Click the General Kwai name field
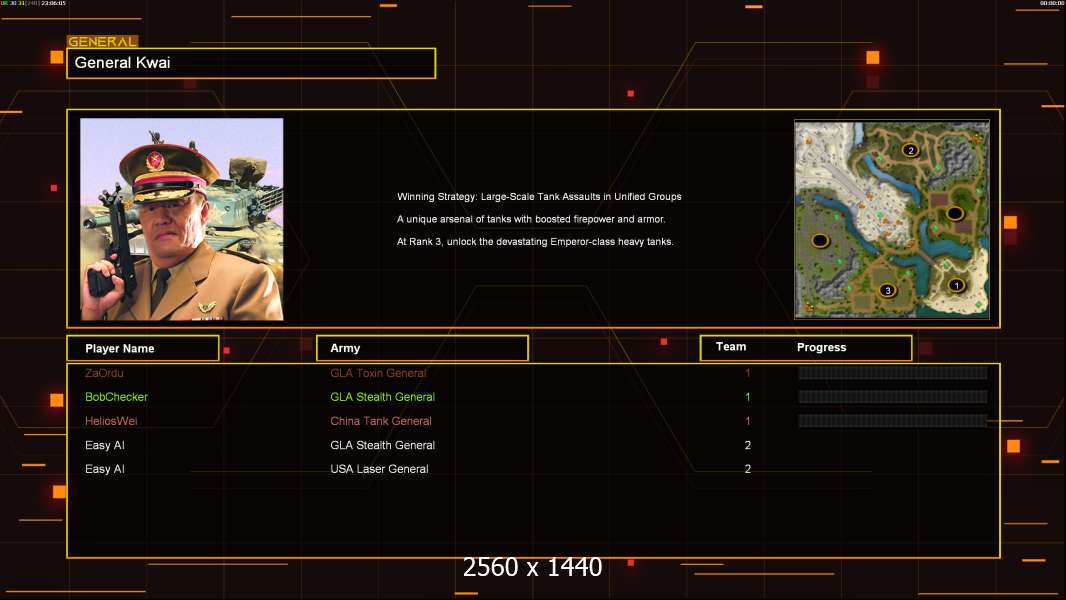 tap(251, 63)
